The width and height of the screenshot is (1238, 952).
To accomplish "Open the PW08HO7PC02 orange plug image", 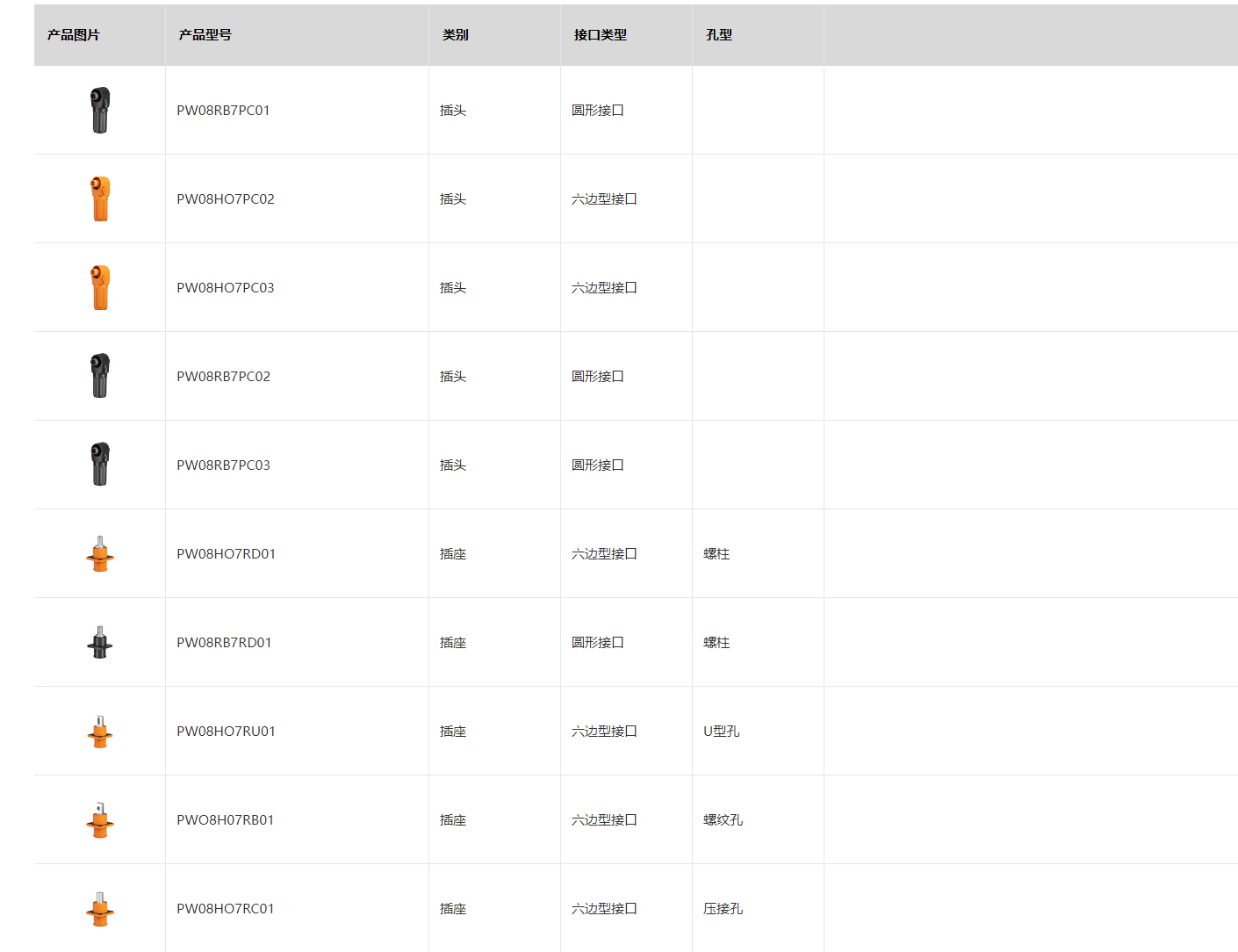I will click(100, 198).
